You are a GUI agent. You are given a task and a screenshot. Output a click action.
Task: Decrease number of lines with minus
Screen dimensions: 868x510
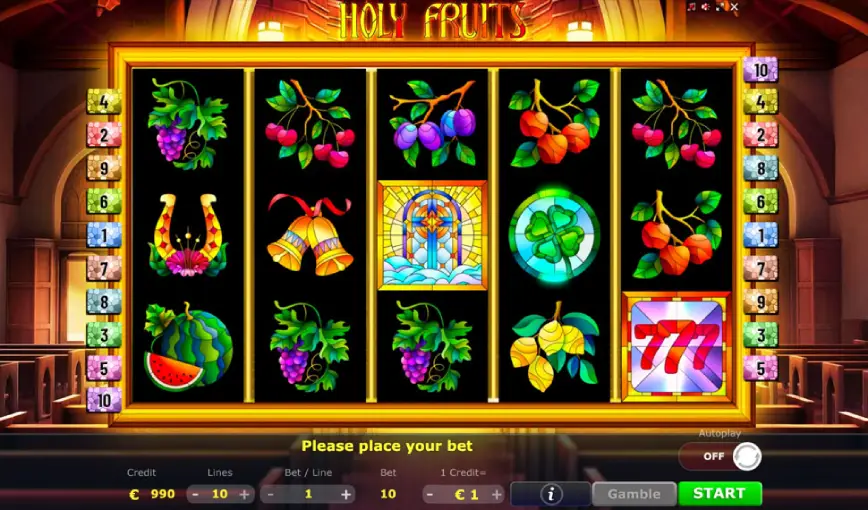pos(196,494)
